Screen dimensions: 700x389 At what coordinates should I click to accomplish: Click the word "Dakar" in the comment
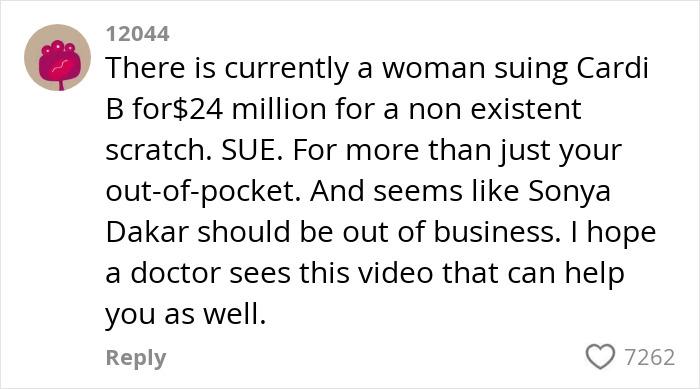click(x=147, y=233)
